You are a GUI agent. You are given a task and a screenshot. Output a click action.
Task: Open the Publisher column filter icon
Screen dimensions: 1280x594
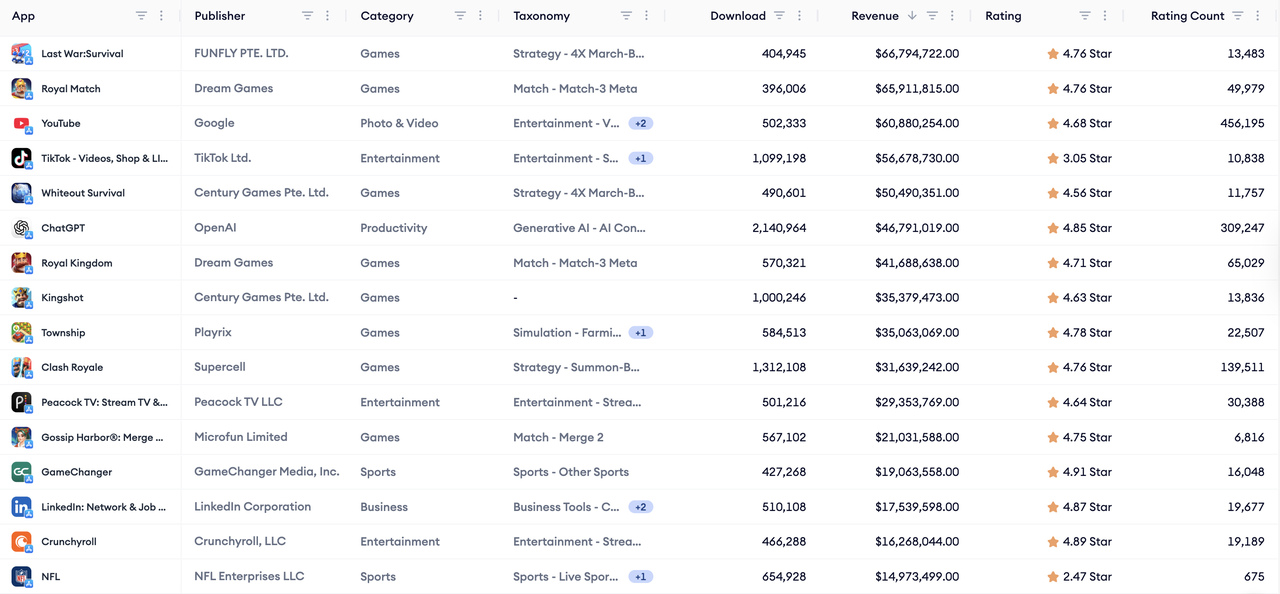307,16
